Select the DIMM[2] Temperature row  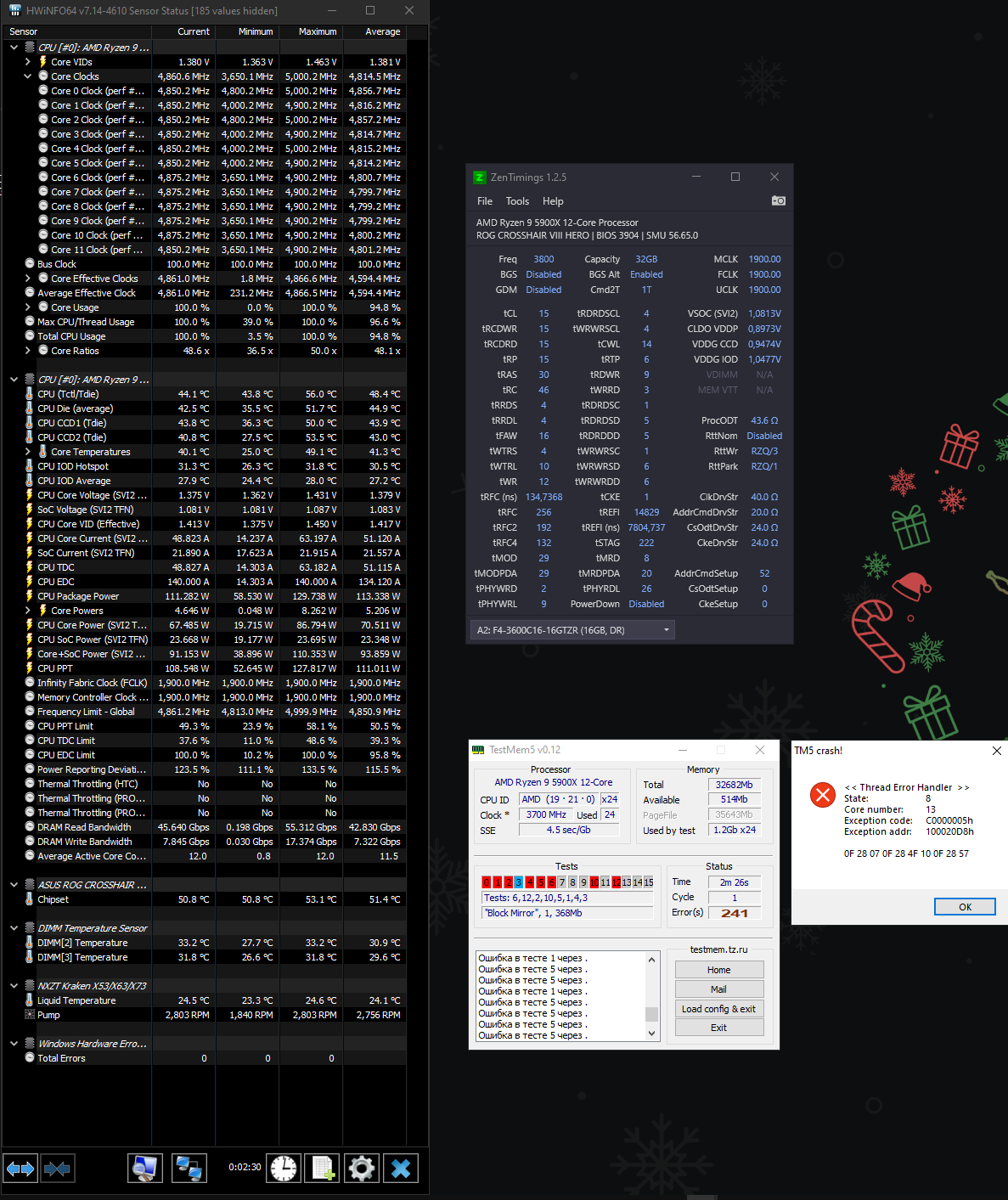(x=203, y=943)
